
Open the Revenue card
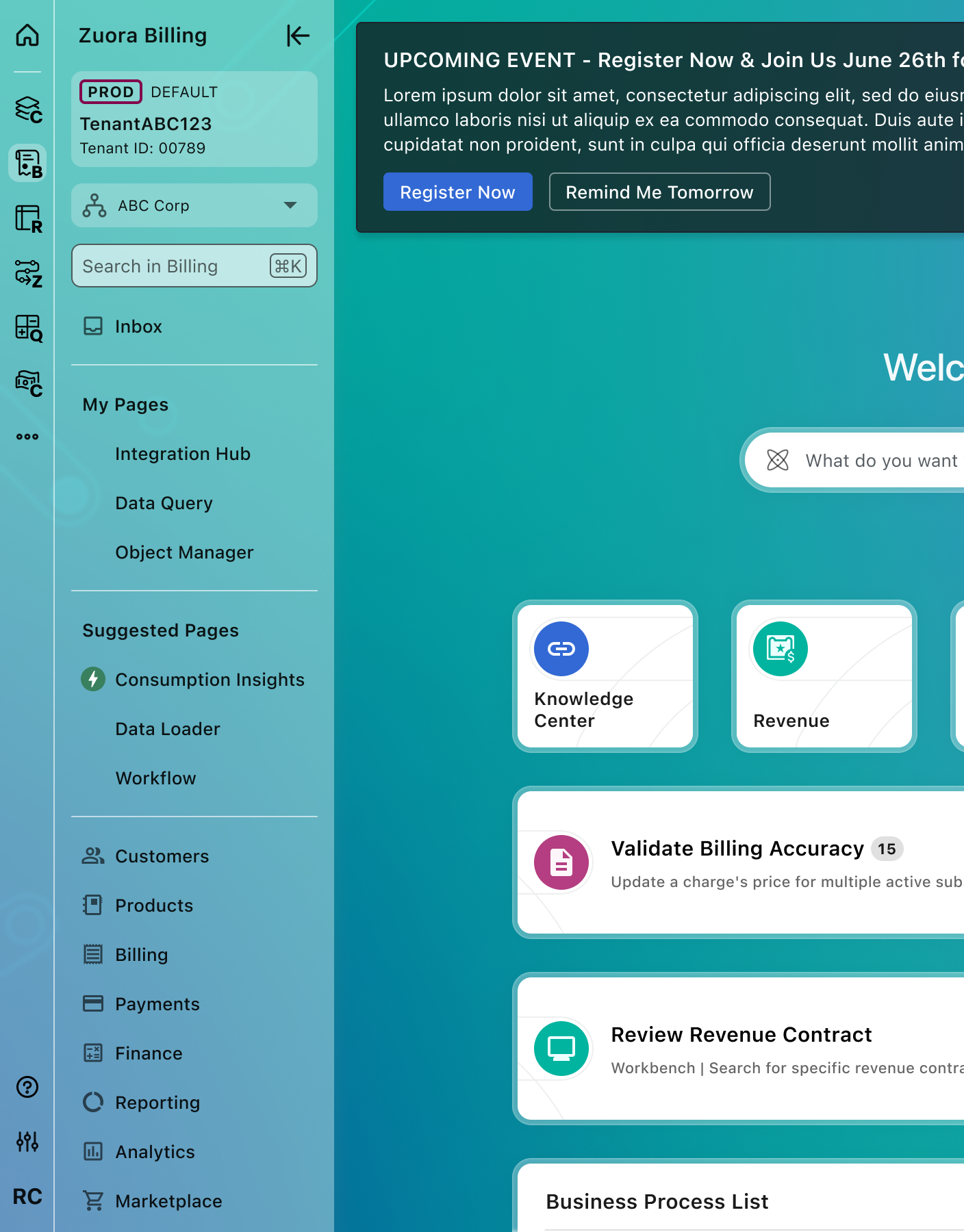point(824,676)
